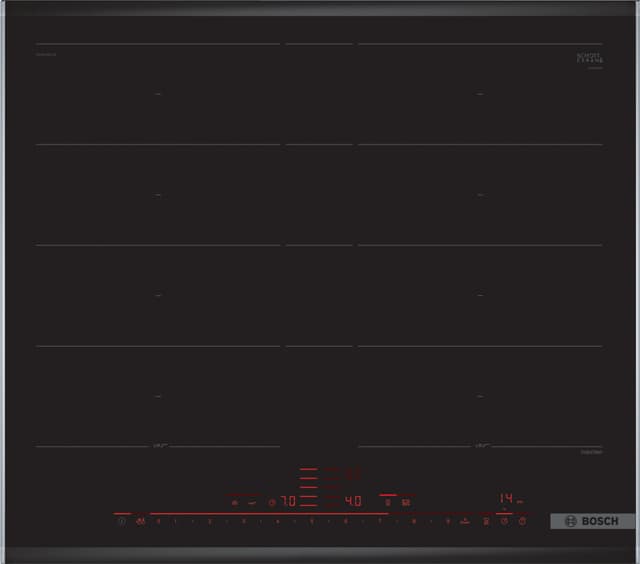
Task: Toggle the right FlexInduction zone link marker
Action: [481, 445]
